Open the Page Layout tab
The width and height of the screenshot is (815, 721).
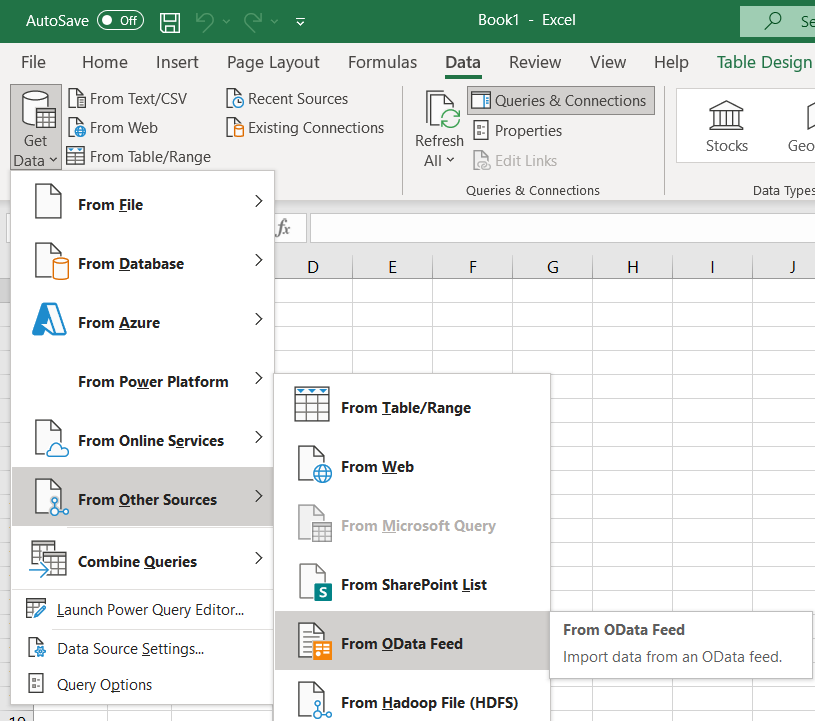pyautogui.click(x=273, y=62)
